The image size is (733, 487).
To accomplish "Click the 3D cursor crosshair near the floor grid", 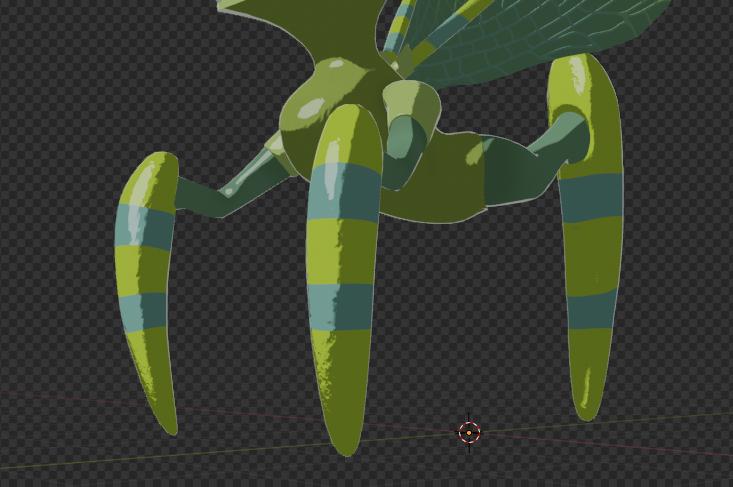I will pos(469,433).
